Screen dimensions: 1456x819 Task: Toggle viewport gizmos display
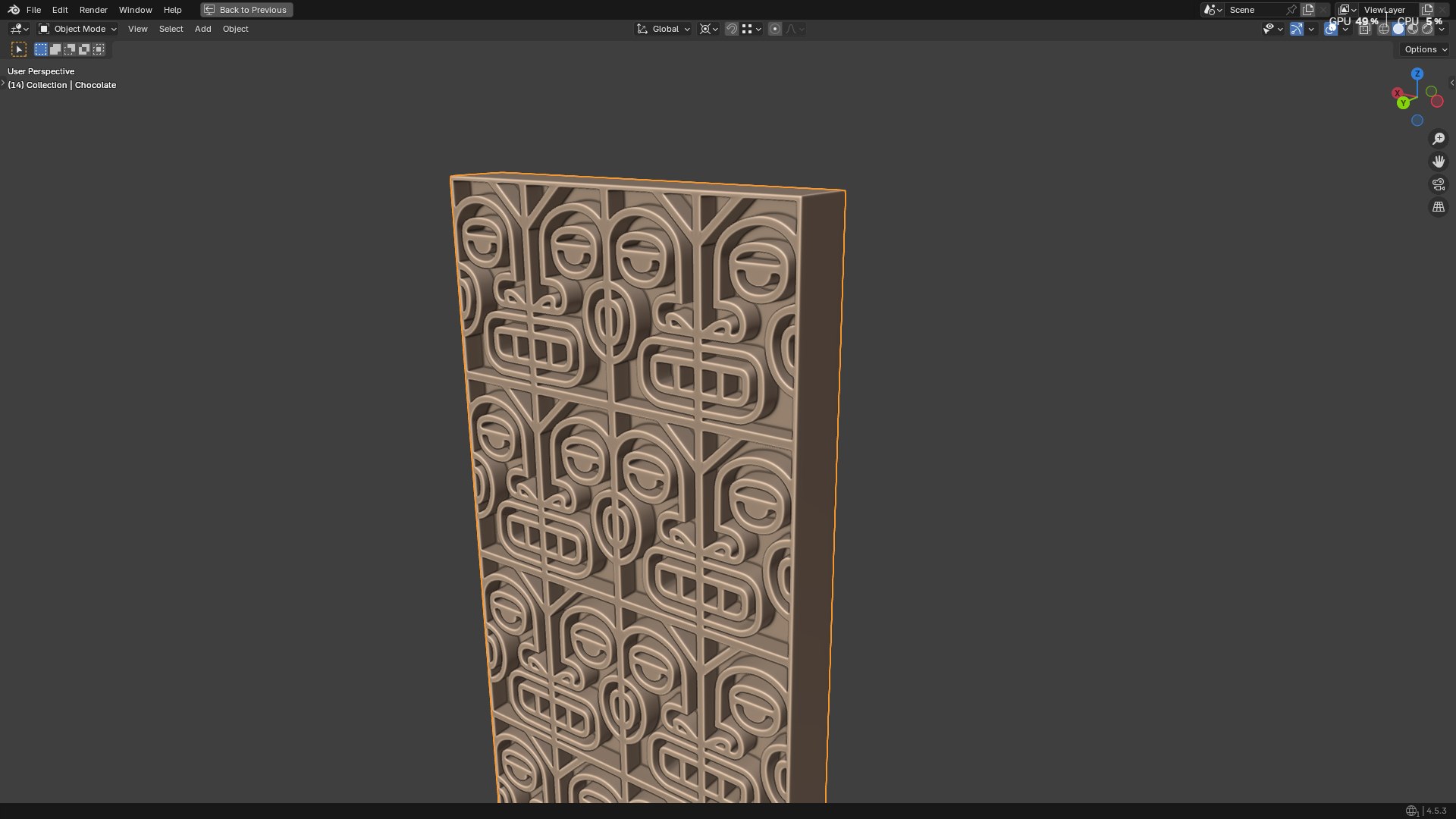(x=1297, y=29)
